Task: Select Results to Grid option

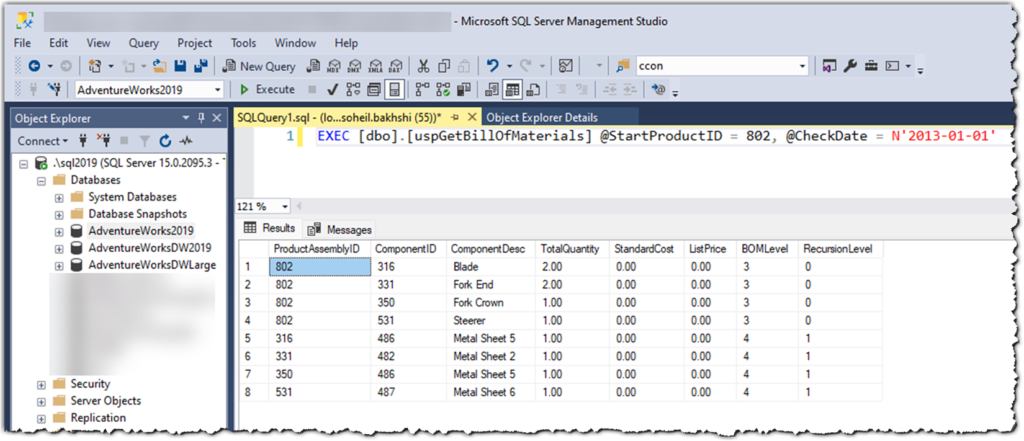Action: pyautogui.click(x=513, y=89)
